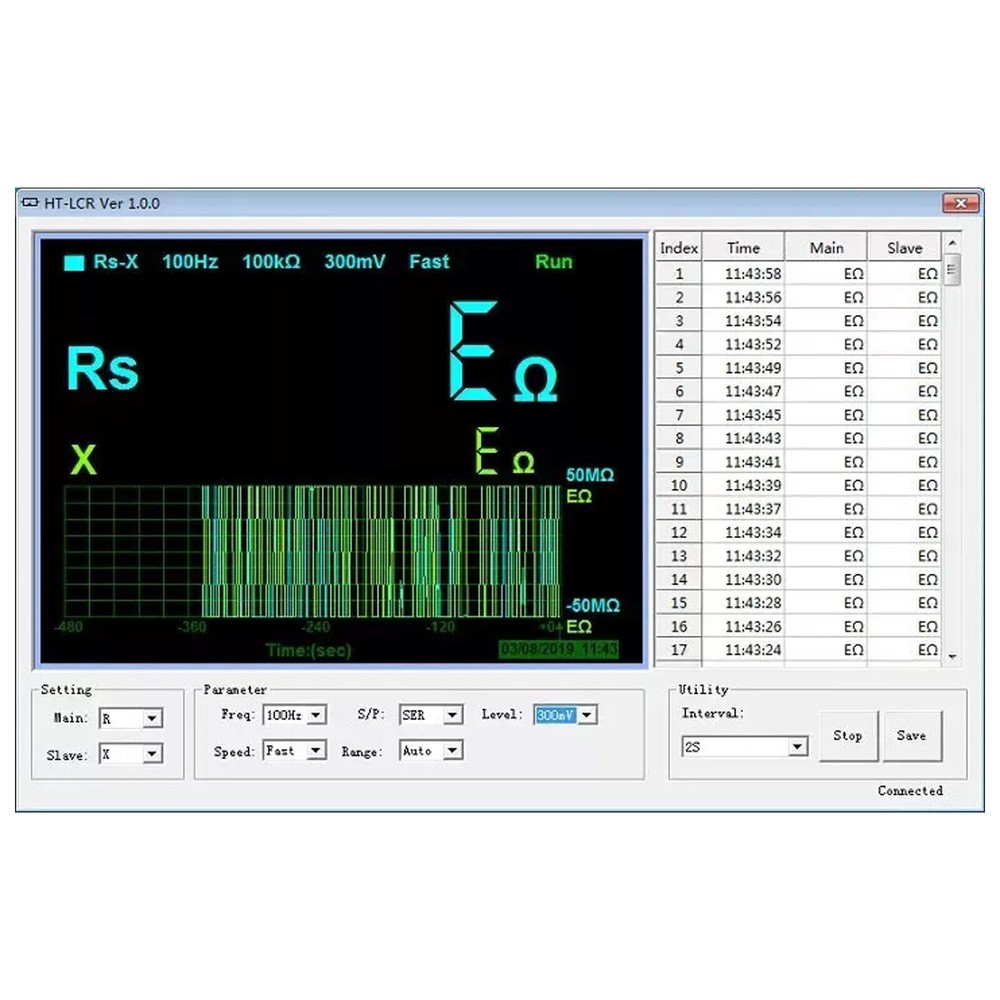Expand the Level dropdown showing 300mV
Viewport: 1000px width, 1000px height.
pyautogui.click(x=587, y=715)
